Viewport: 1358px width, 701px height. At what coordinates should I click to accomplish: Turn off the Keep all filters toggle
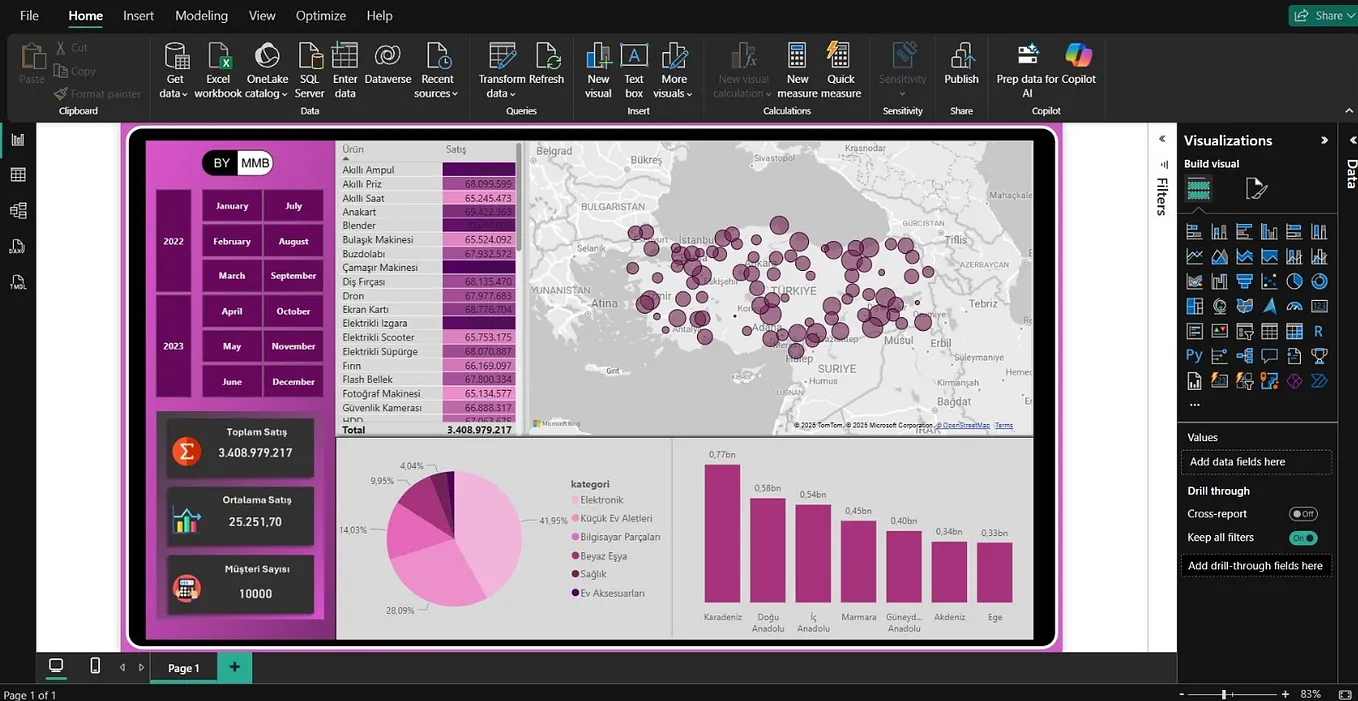(1306, 537)
